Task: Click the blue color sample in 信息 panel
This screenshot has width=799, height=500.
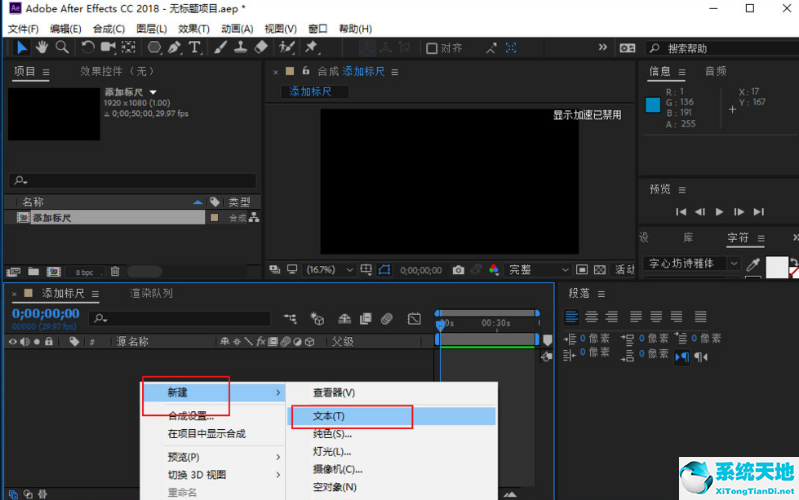Action: 653,105
